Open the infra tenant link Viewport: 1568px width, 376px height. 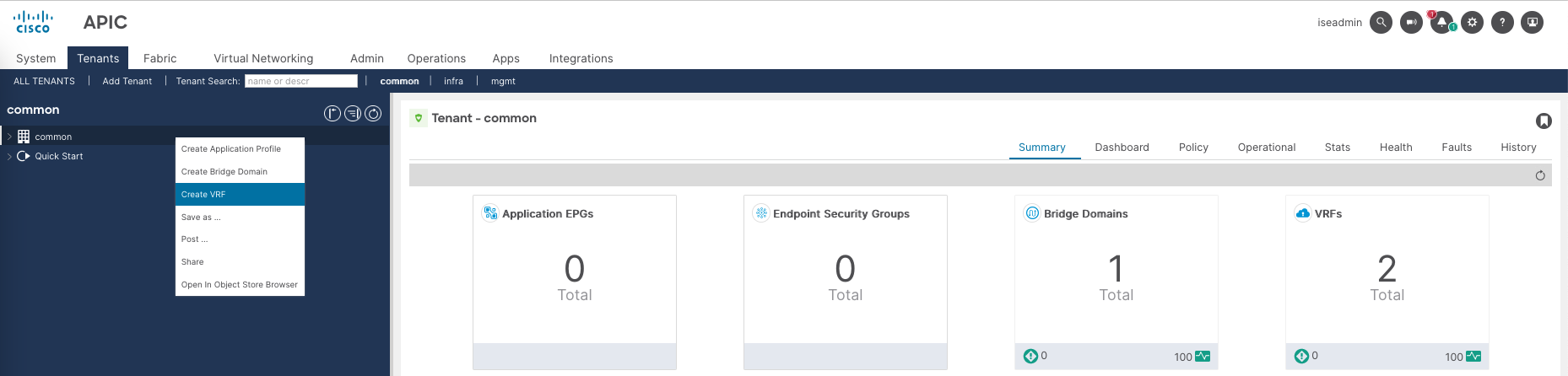click(x=453, y=81)
